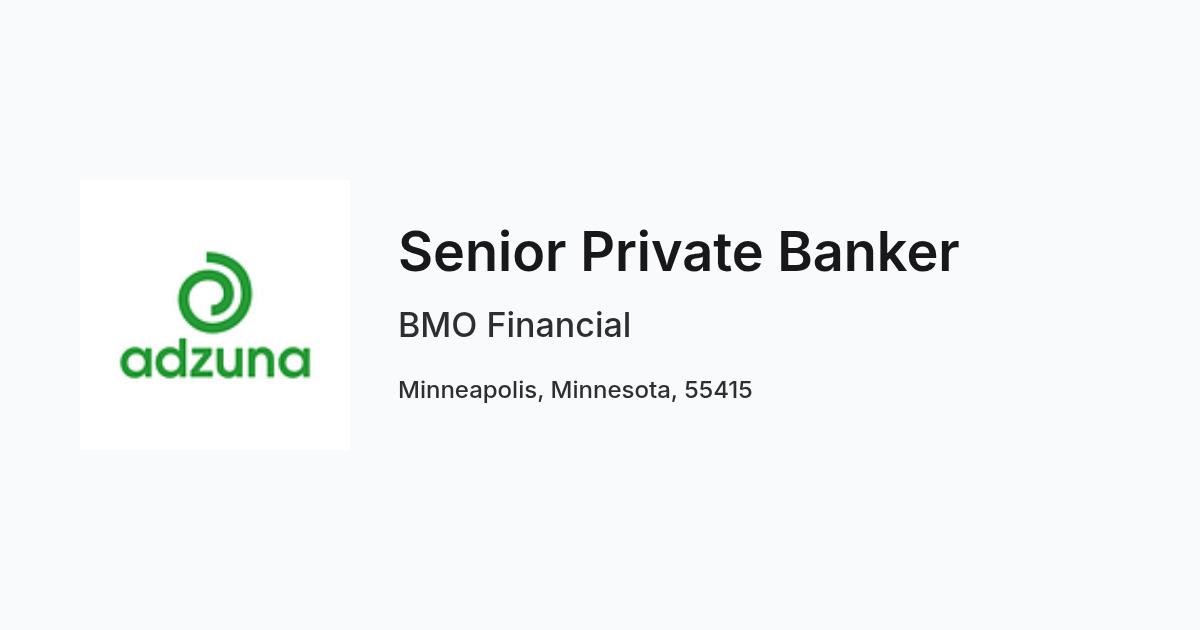Image resolution: width=1200 pixels, height=630 pixels.
Task: Click the capital S of Senior
Action: click(x=416, y=252)
